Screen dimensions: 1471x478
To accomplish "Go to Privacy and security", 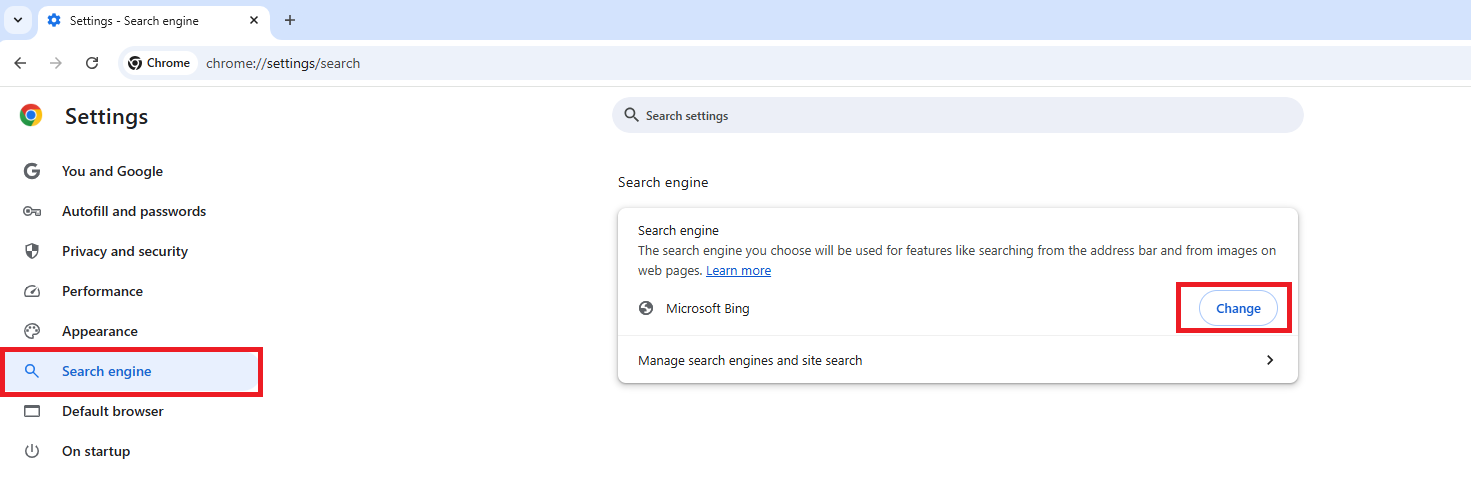I will [x=124, y=251].
